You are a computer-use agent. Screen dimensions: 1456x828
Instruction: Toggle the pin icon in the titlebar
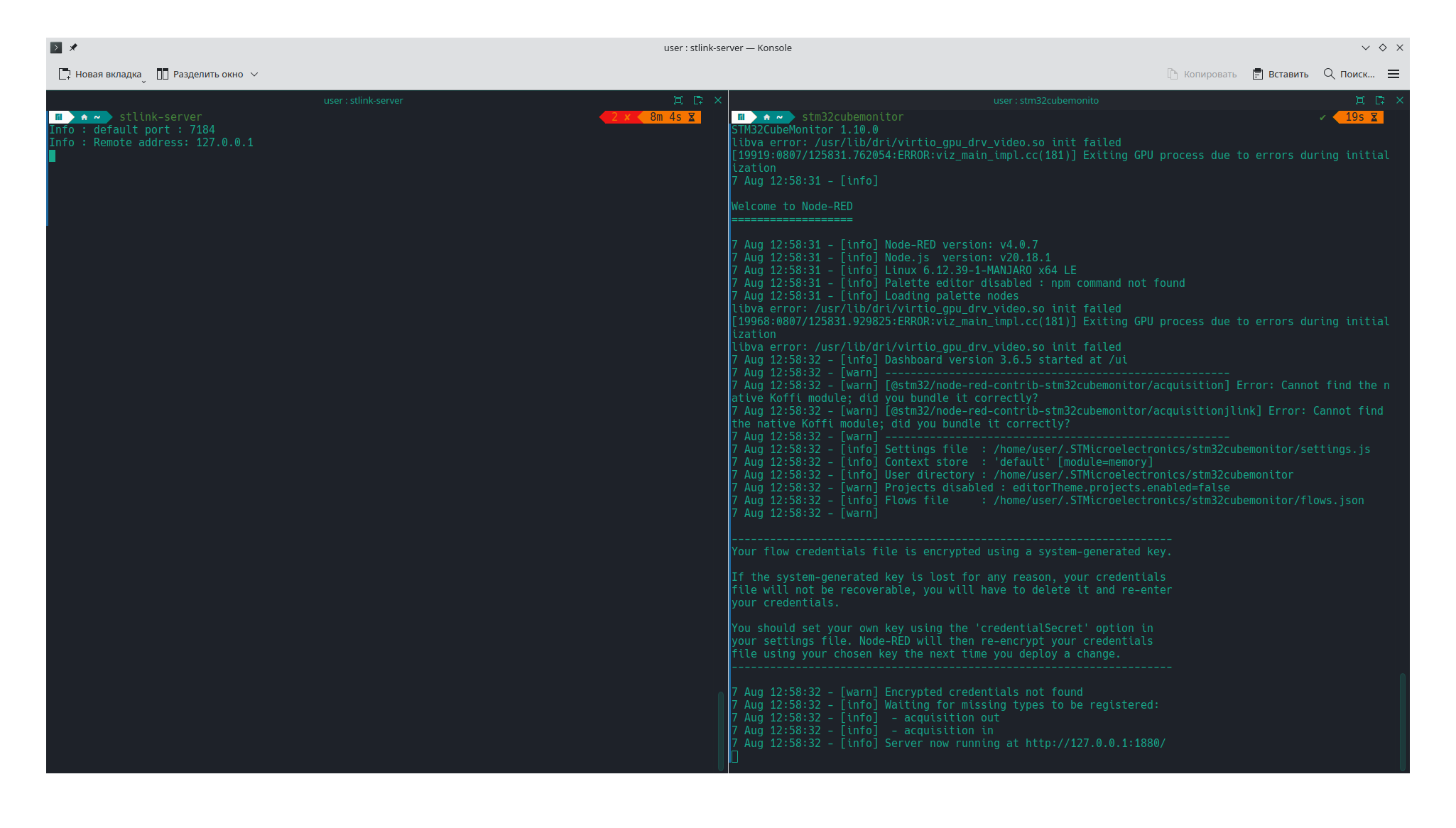74,48
